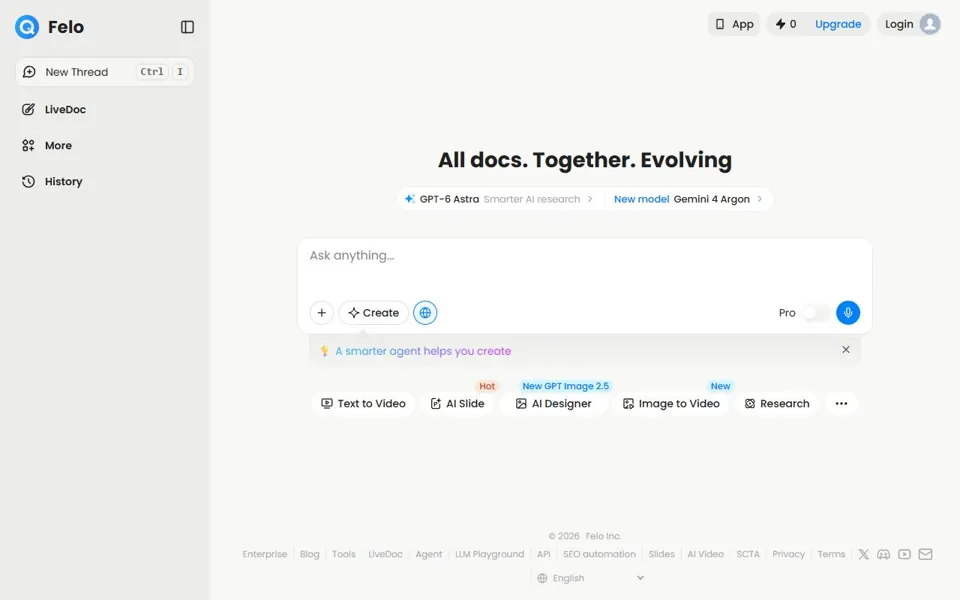
Task: Select AI Slide tool
Action: click(457, 403)
